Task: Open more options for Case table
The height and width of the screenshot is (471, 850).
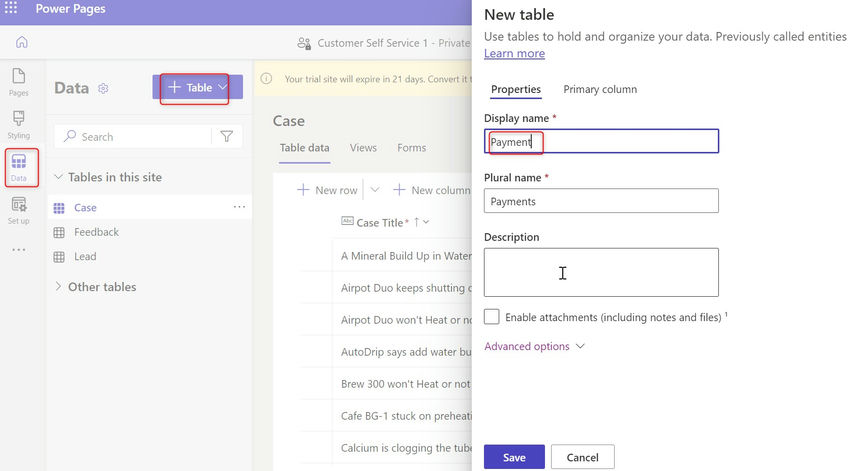Action: (239, 207)
